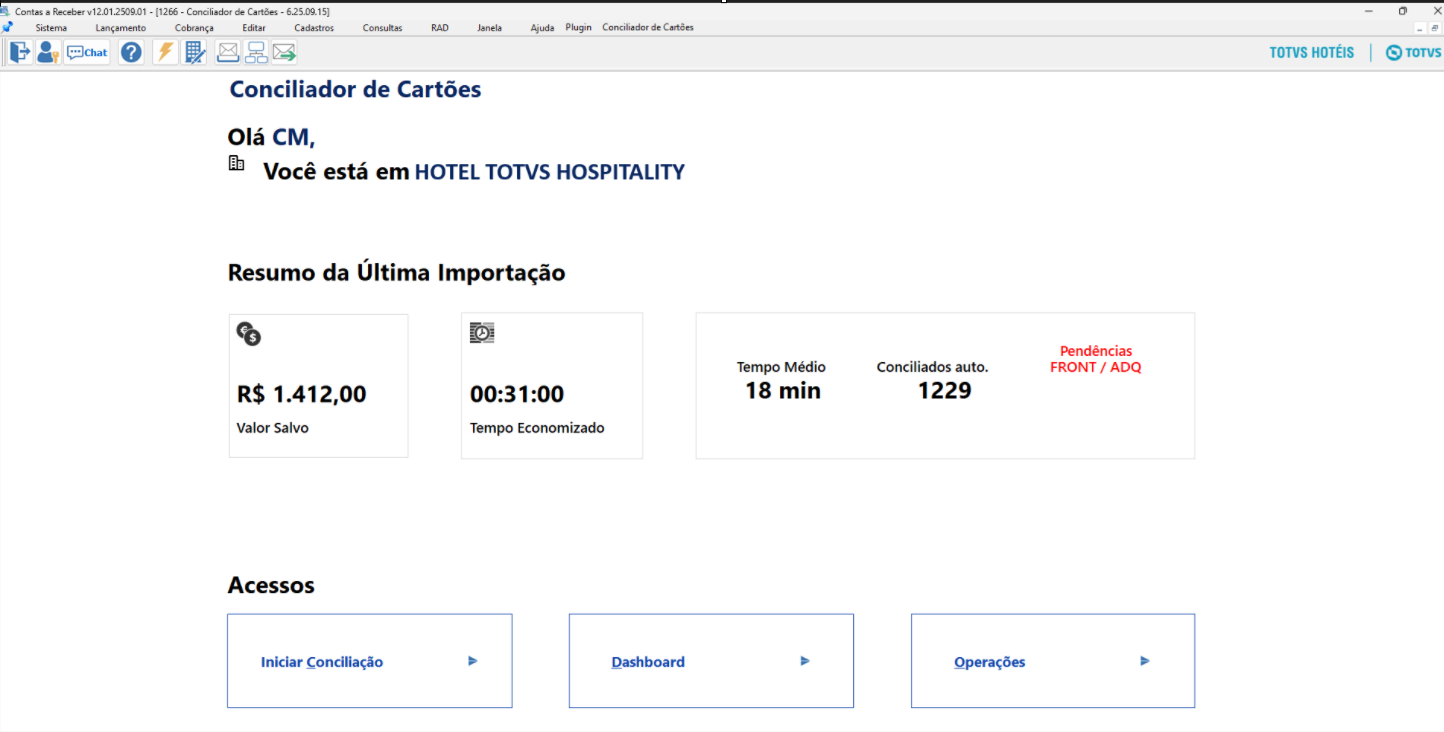Open the Cadastros menu
This screenshot has width=1444, height=732.
tap(314, 28)
